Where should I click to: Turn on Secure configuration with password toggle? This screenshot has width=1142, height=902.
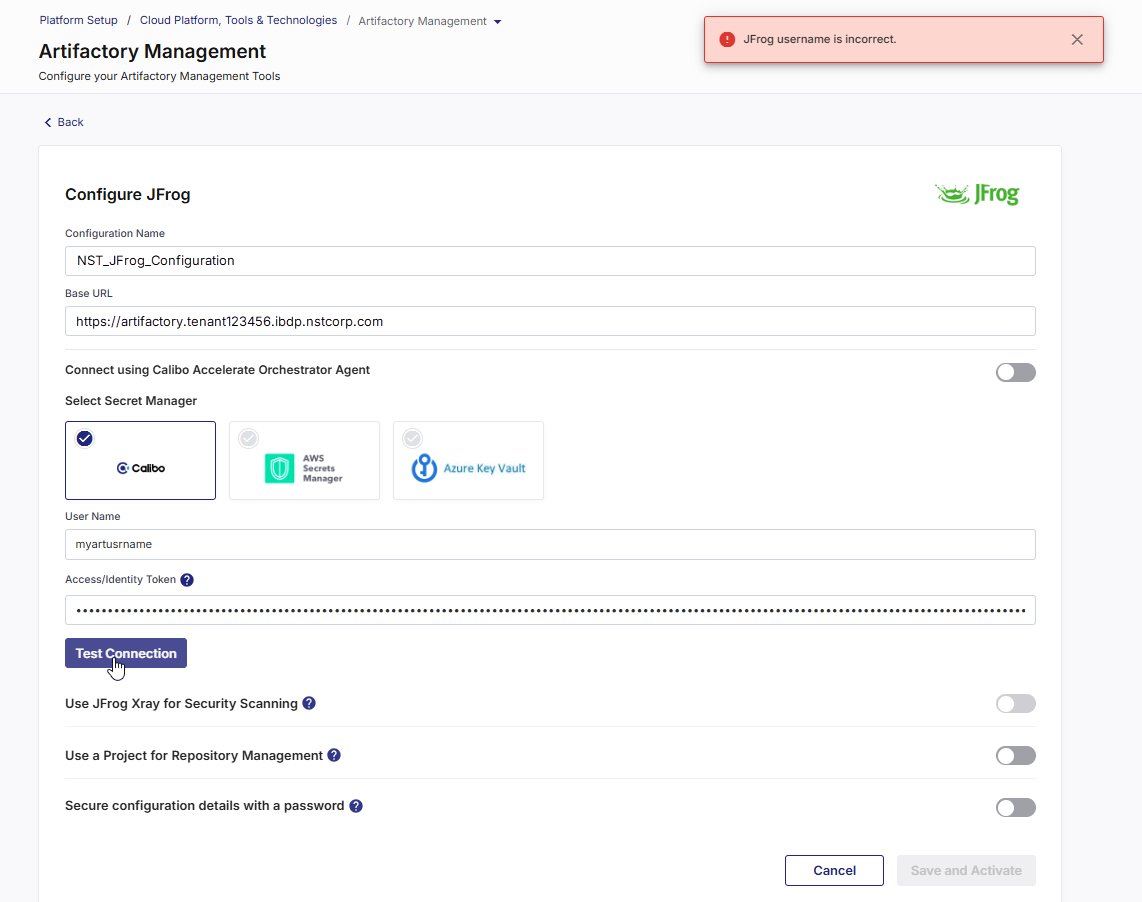pyautogui.click(x=1015, y=807)
